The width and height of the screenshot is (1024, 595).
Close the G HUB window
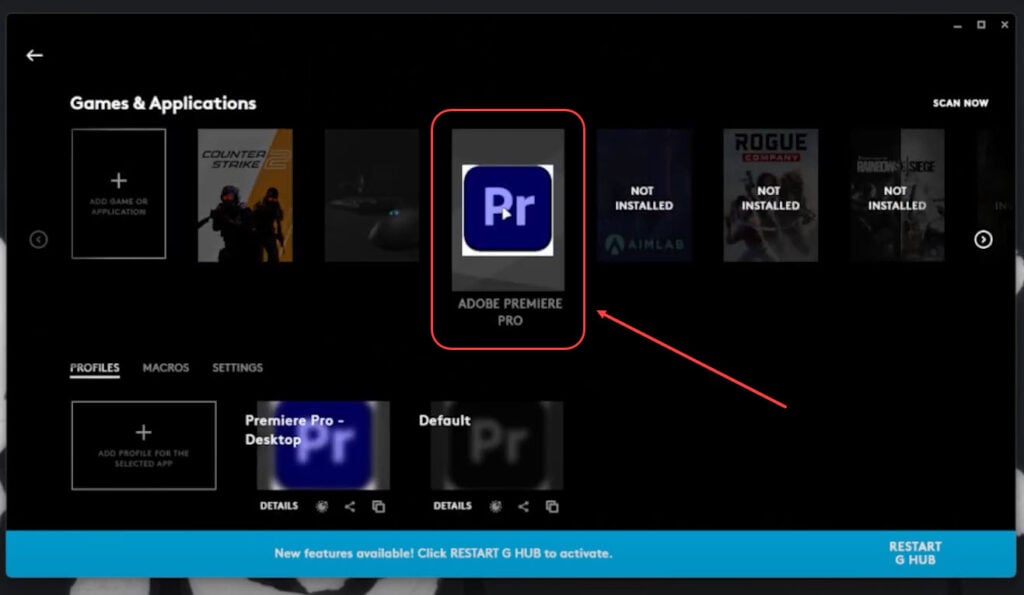[1004, 25]
